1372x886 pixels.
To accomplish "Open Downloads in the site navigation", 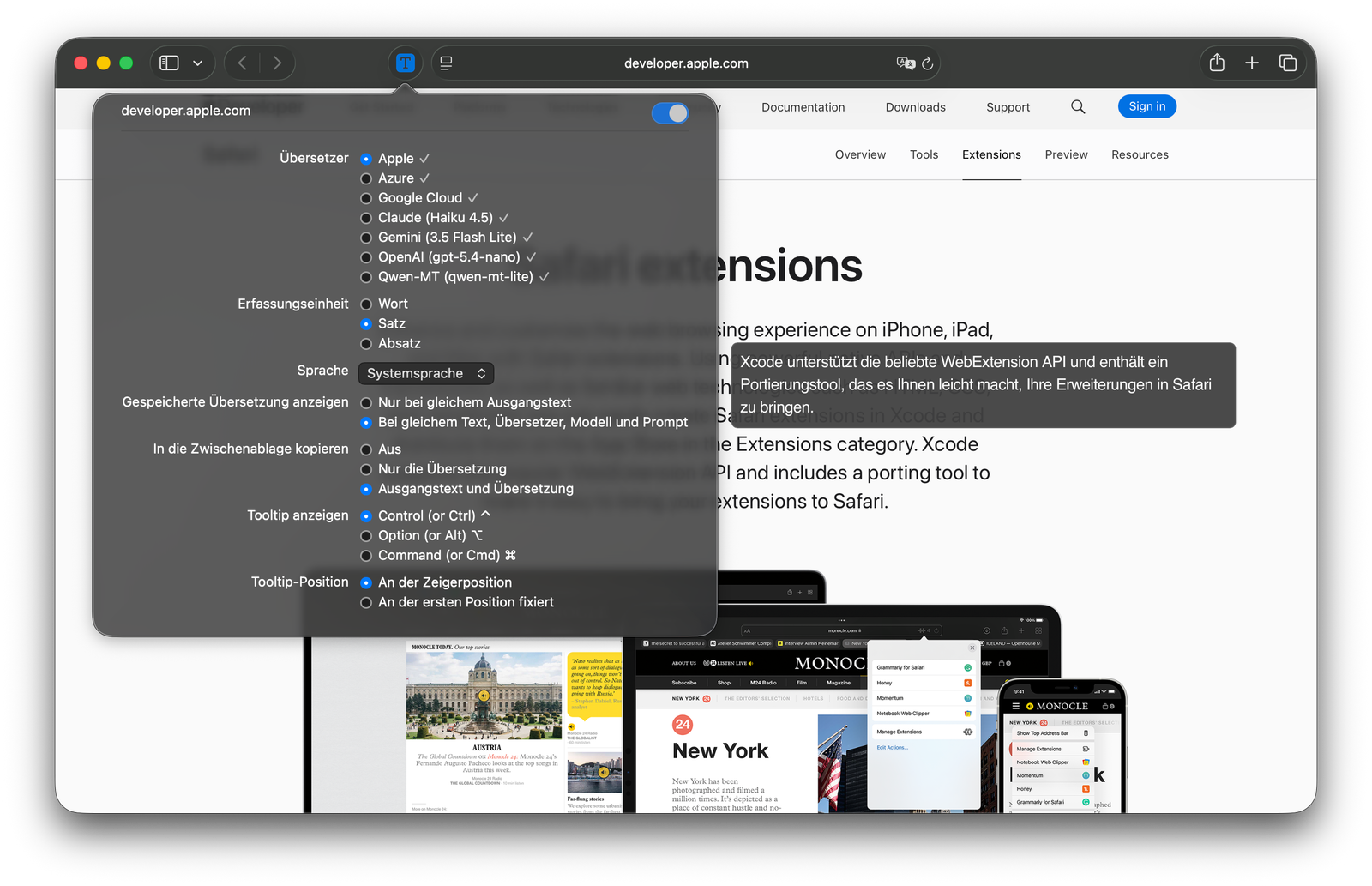I will pos(915,107).
